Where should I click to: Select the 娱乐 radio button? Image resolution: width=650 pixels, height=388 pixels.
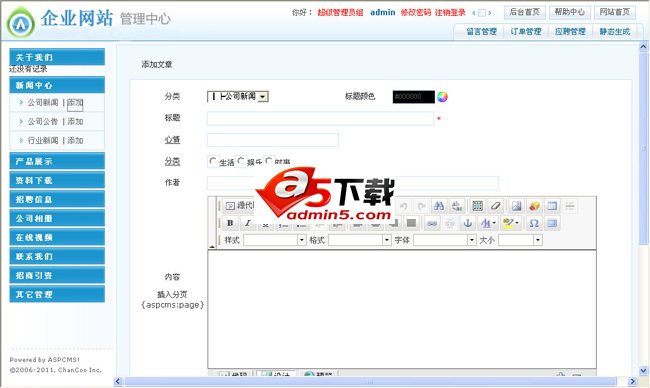pyautogui.click(x=241, y=161)
